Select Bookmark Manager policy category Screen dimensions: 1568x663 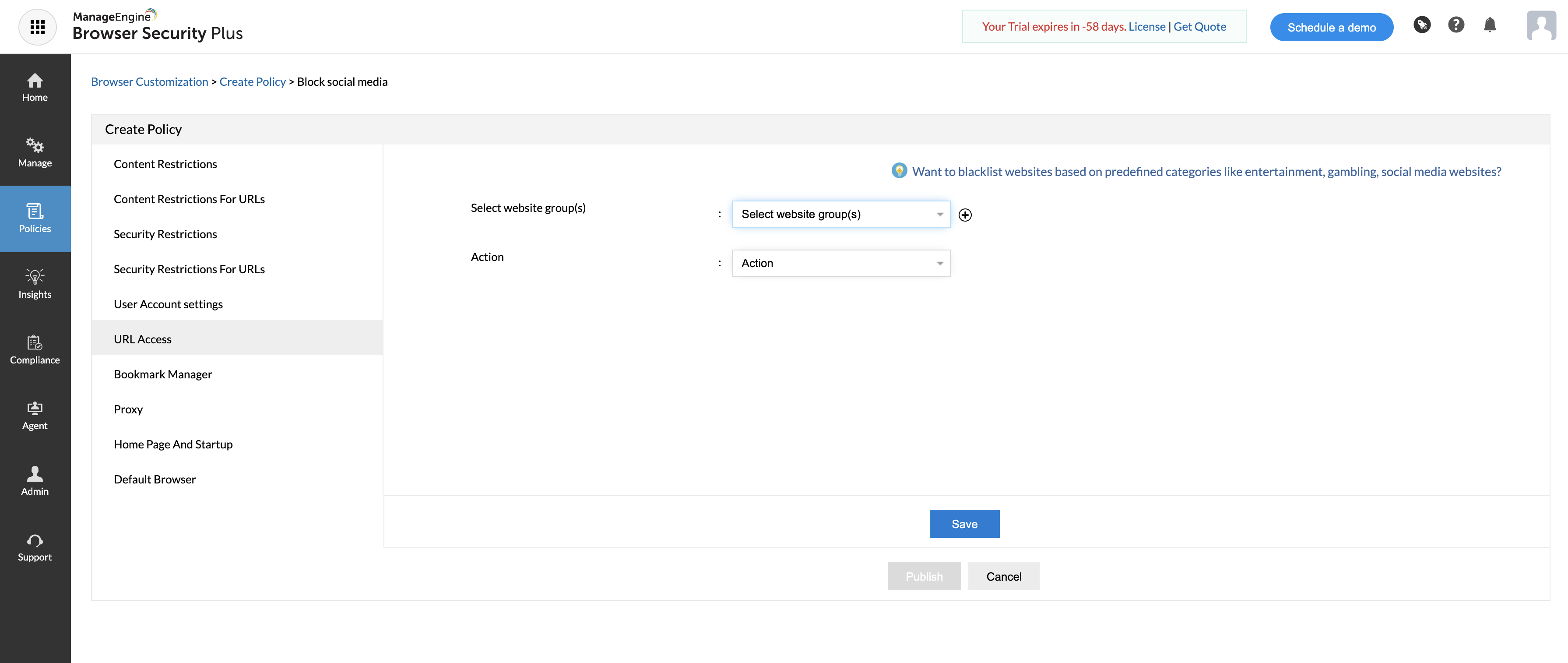[162, 374]
